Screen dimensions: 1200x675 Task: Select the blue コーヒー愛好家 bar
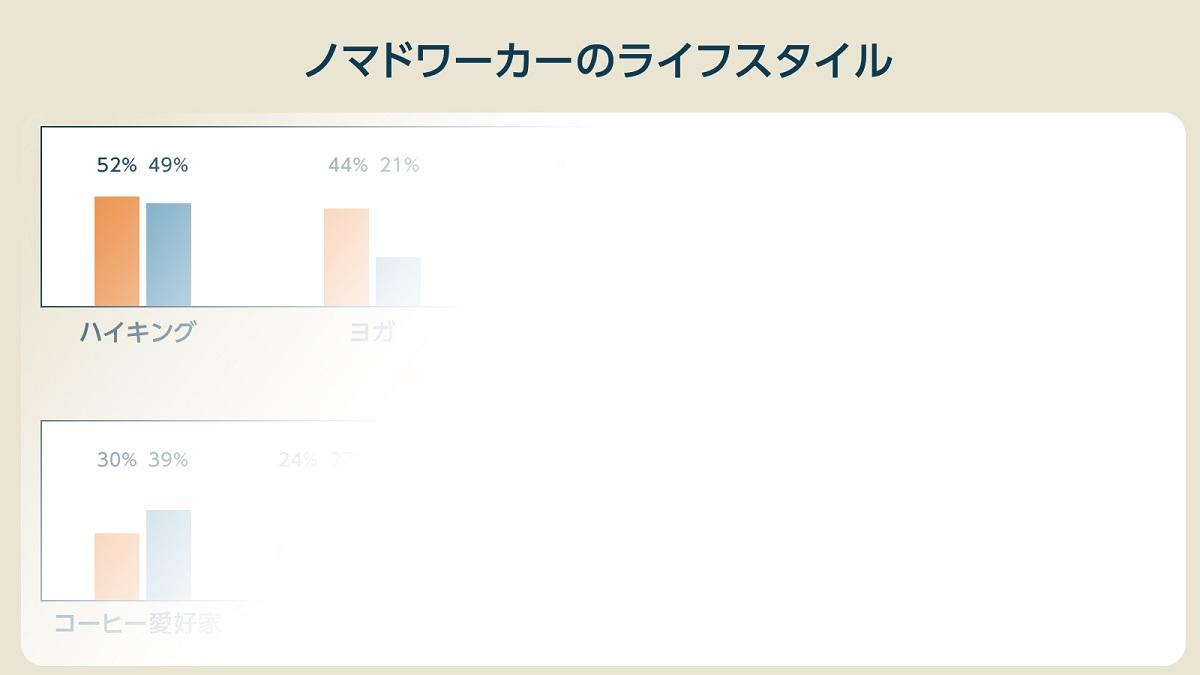(168, 555)
